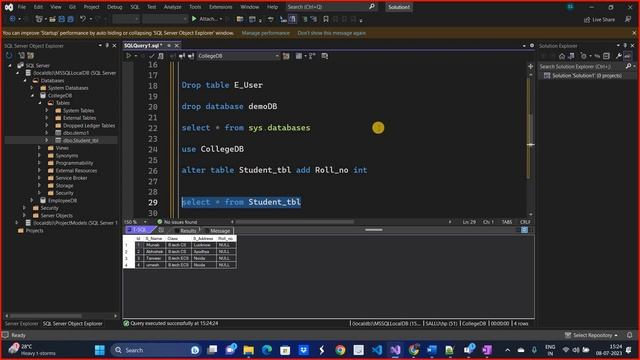Screen dimensions: 640x360
Task: Switch to the Server Explorer bottom tab
Action: coord(22,324)
